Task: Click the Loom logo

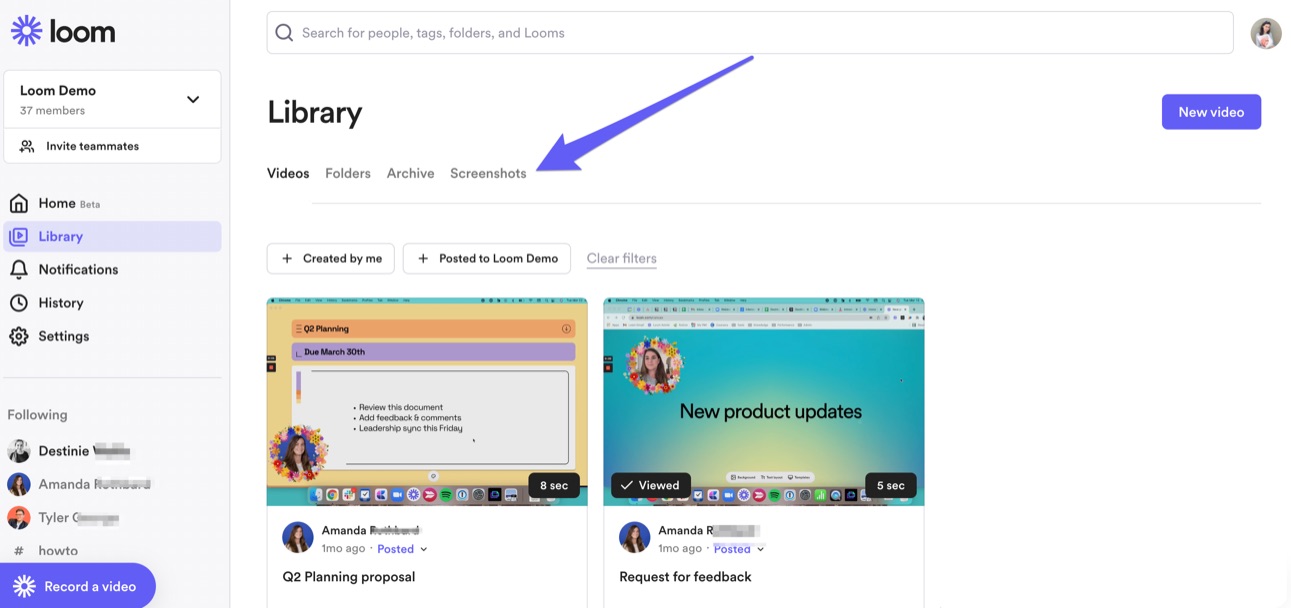Action: coord(63,31)
